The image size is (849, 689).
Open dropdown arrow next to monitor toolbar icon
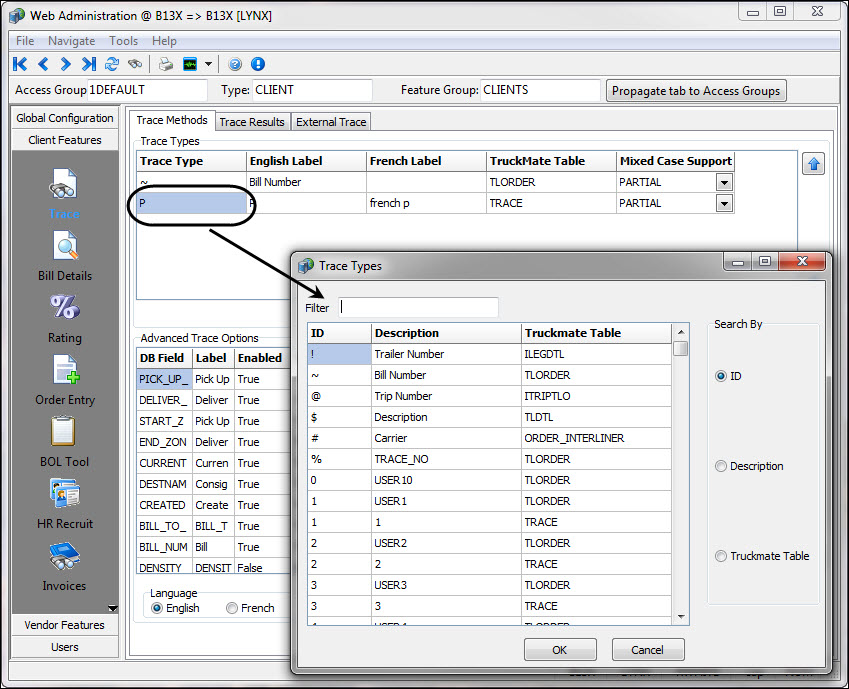tap(208, 64)
